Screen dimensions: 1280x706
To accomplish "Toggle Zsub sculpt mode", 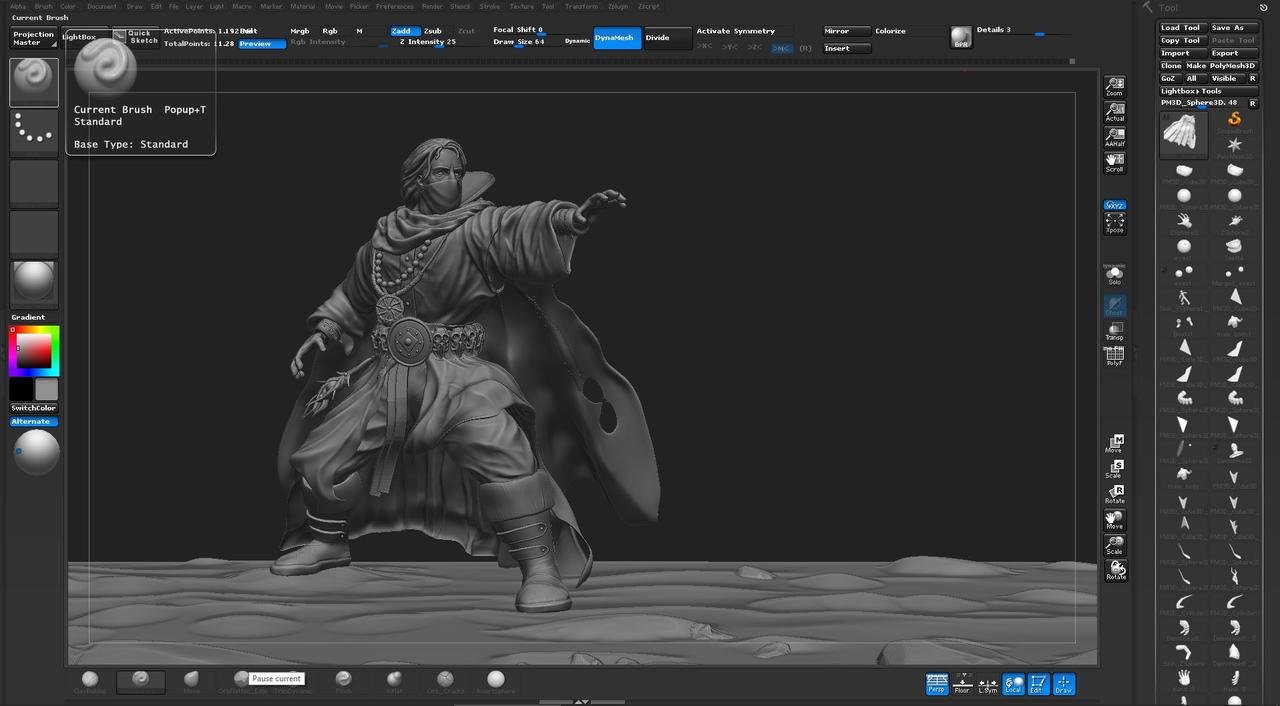I will (x=433, y=31).
